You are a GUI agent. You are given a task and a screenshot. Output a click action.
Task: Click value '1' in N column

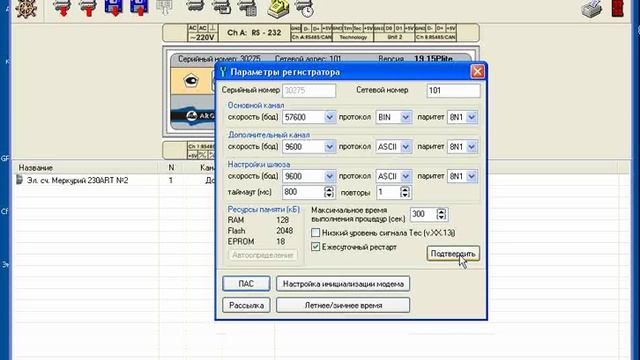171,180
